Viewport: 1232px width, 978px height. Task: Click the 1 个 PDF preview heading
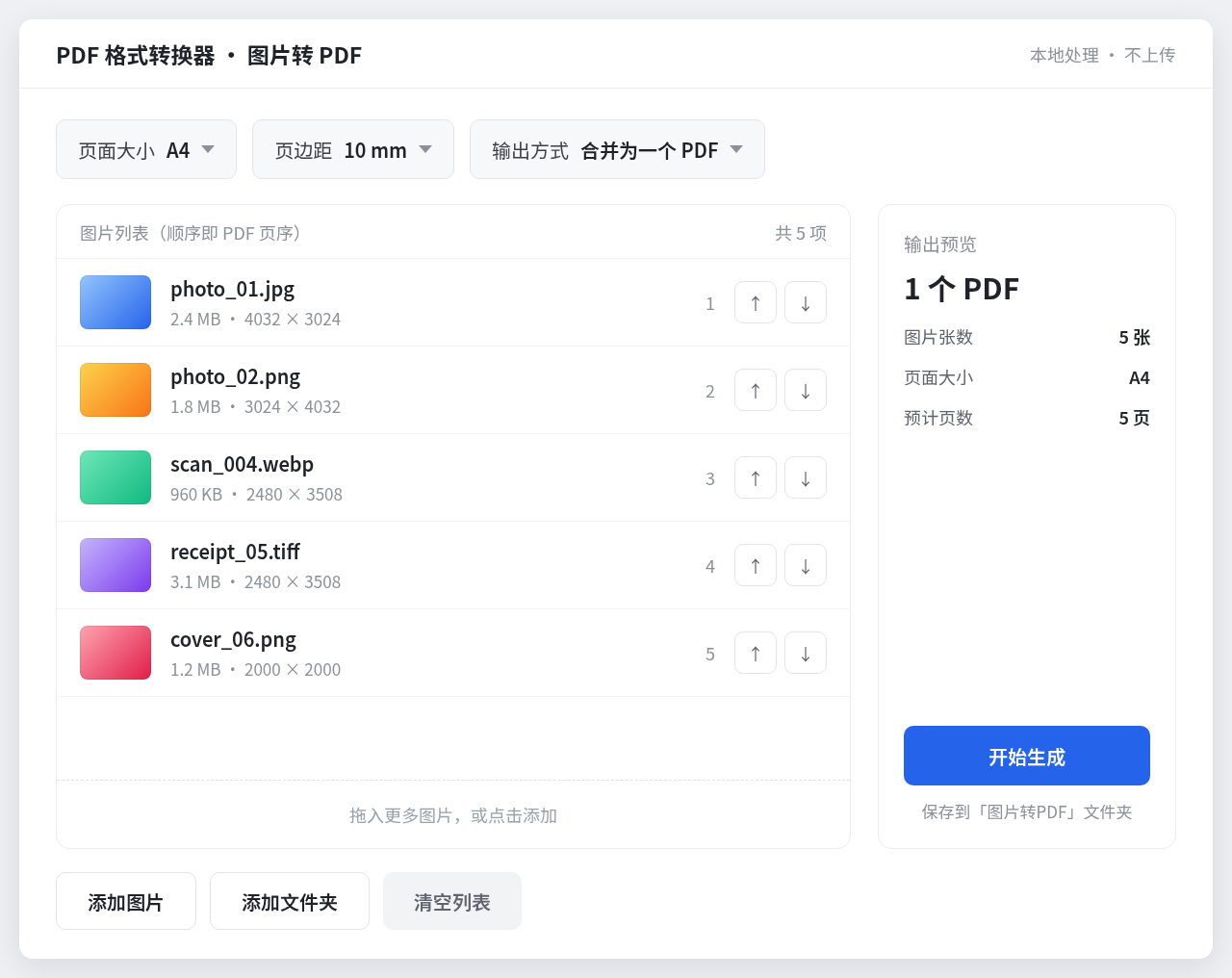pyautogui.click(x=962, y=289)
